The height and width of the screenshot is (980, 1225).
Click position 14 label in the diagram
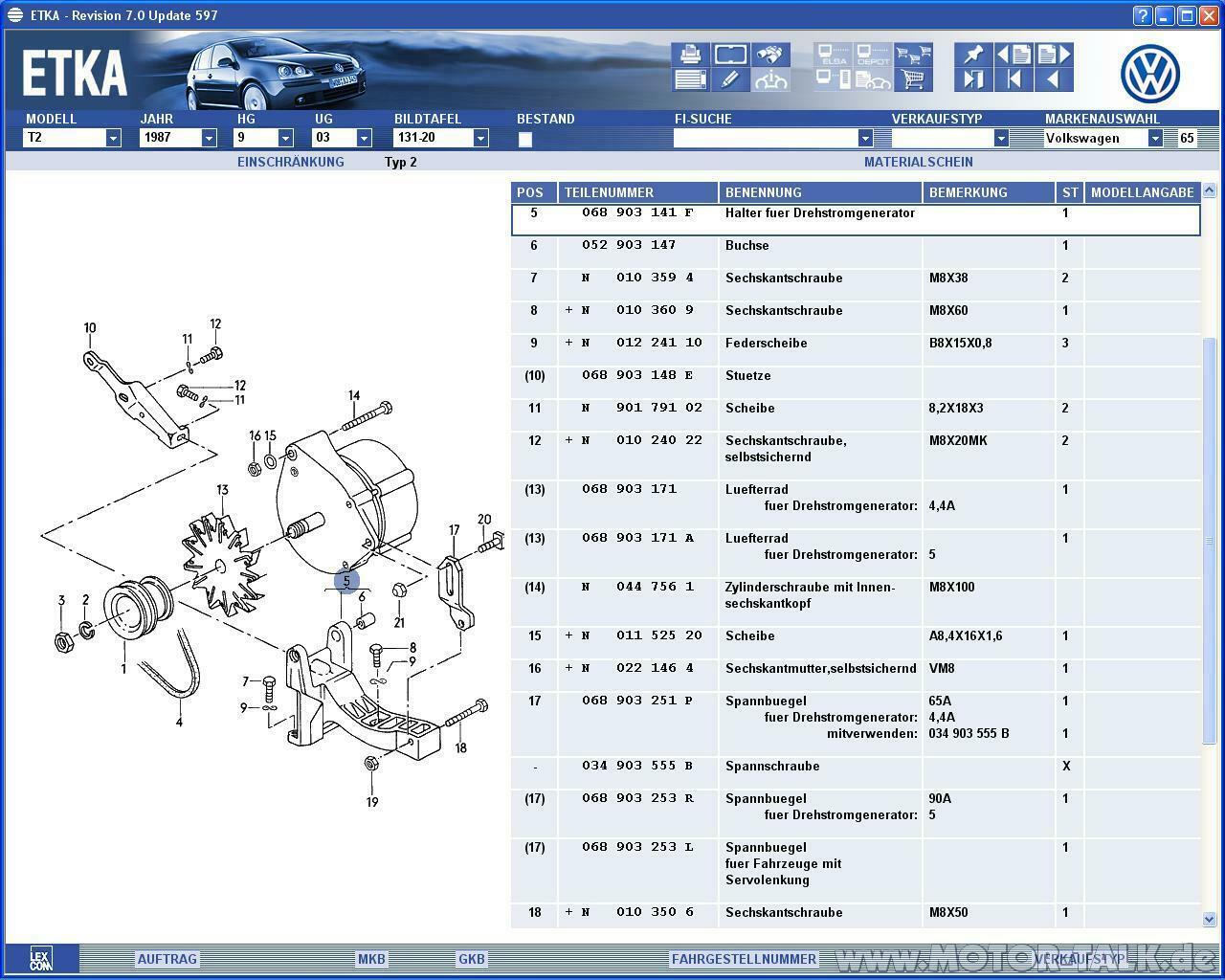click(x=354, y=395)
